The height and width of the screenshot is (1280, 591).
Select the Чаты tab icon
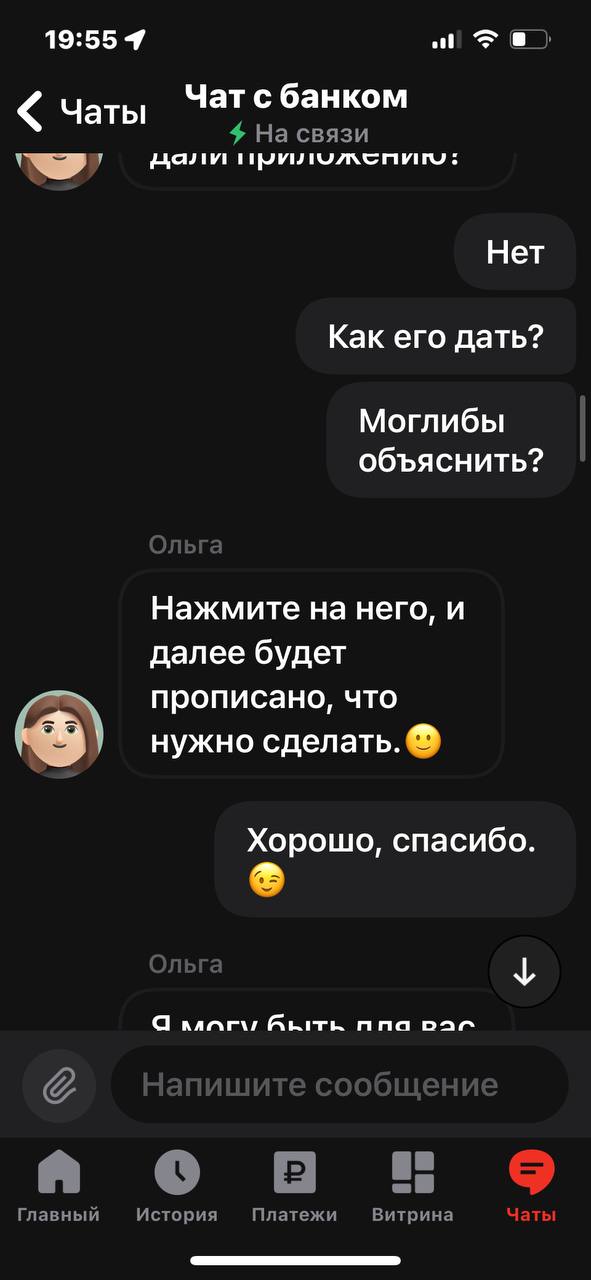point(531,1173)
